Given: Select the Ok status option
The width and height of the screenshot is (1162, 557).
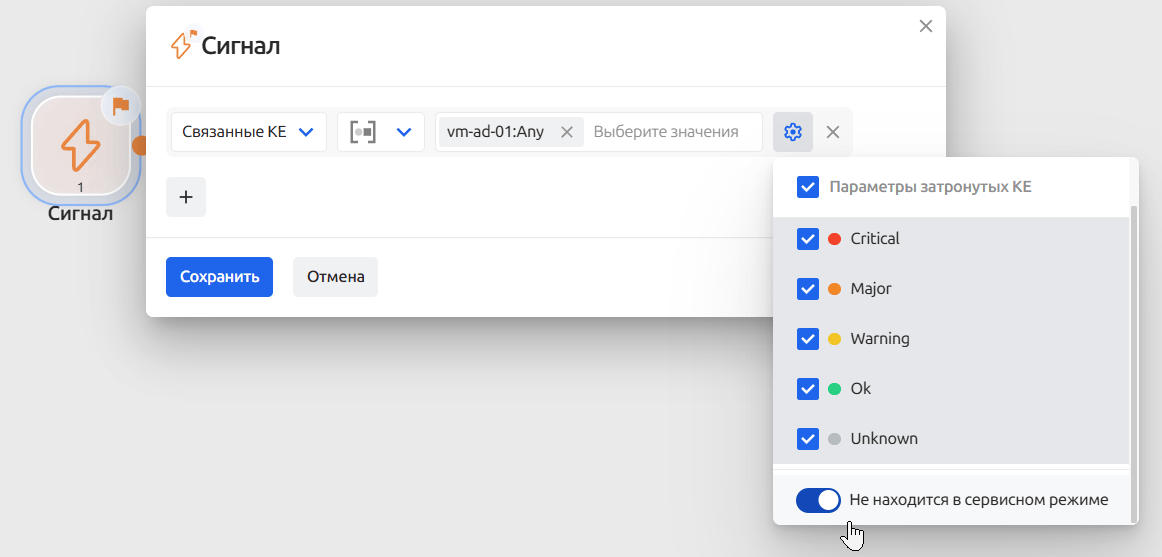Looking at the screenshot, I should click(x=860, y=389).
